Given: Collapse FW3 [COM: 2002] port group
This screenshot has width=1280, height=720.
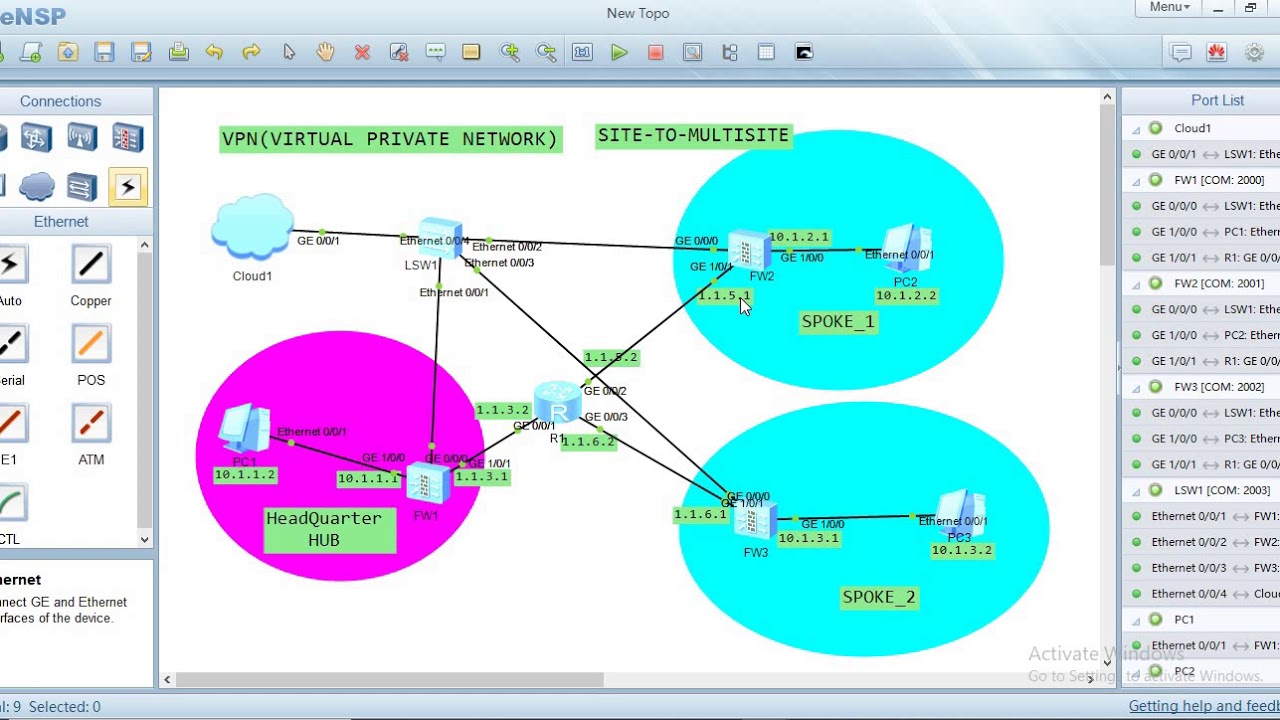Looking at the screenshot, I should [1136, 388].
